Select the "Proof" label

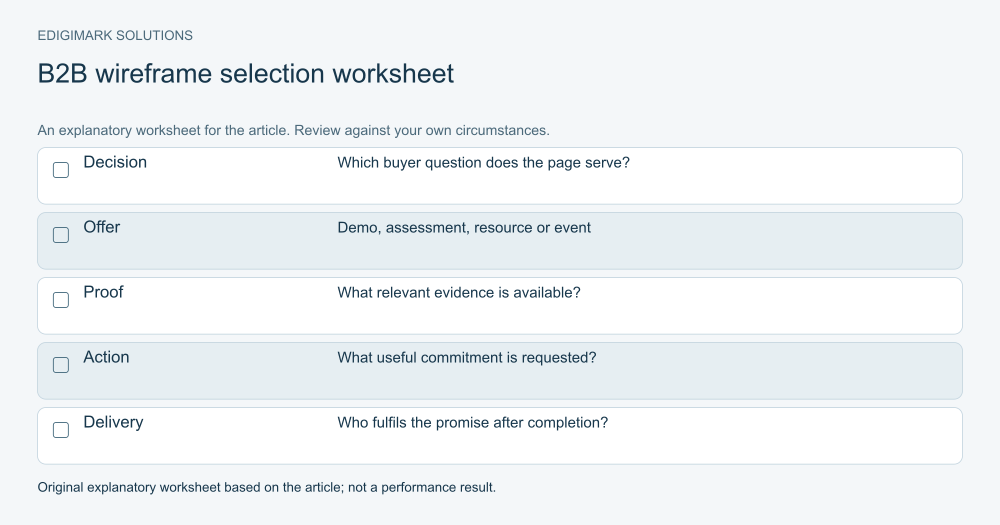pyautogui.click(x=103, y=292)
